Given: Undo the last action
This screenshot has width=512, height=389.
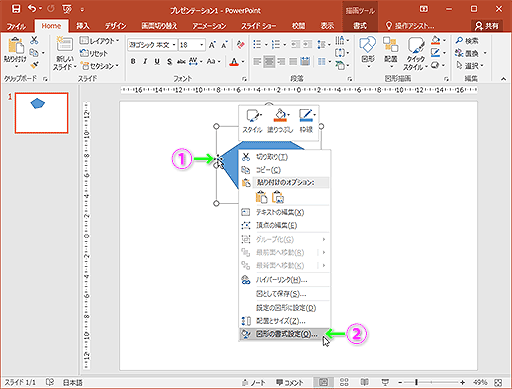Looking at the screenshot, I should 32,9.
